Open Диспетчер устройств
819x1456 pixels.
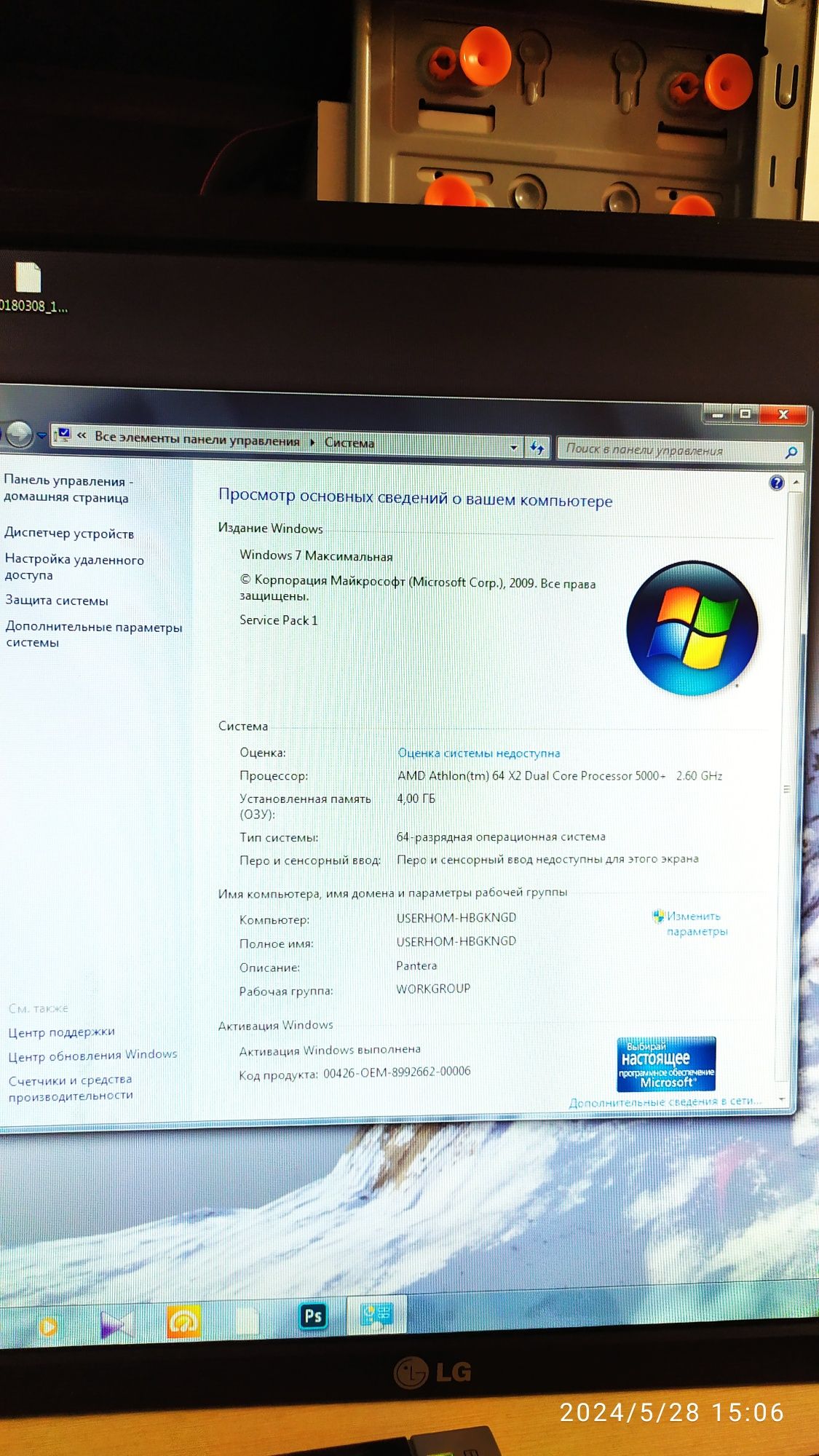click(x=69, y=533)
